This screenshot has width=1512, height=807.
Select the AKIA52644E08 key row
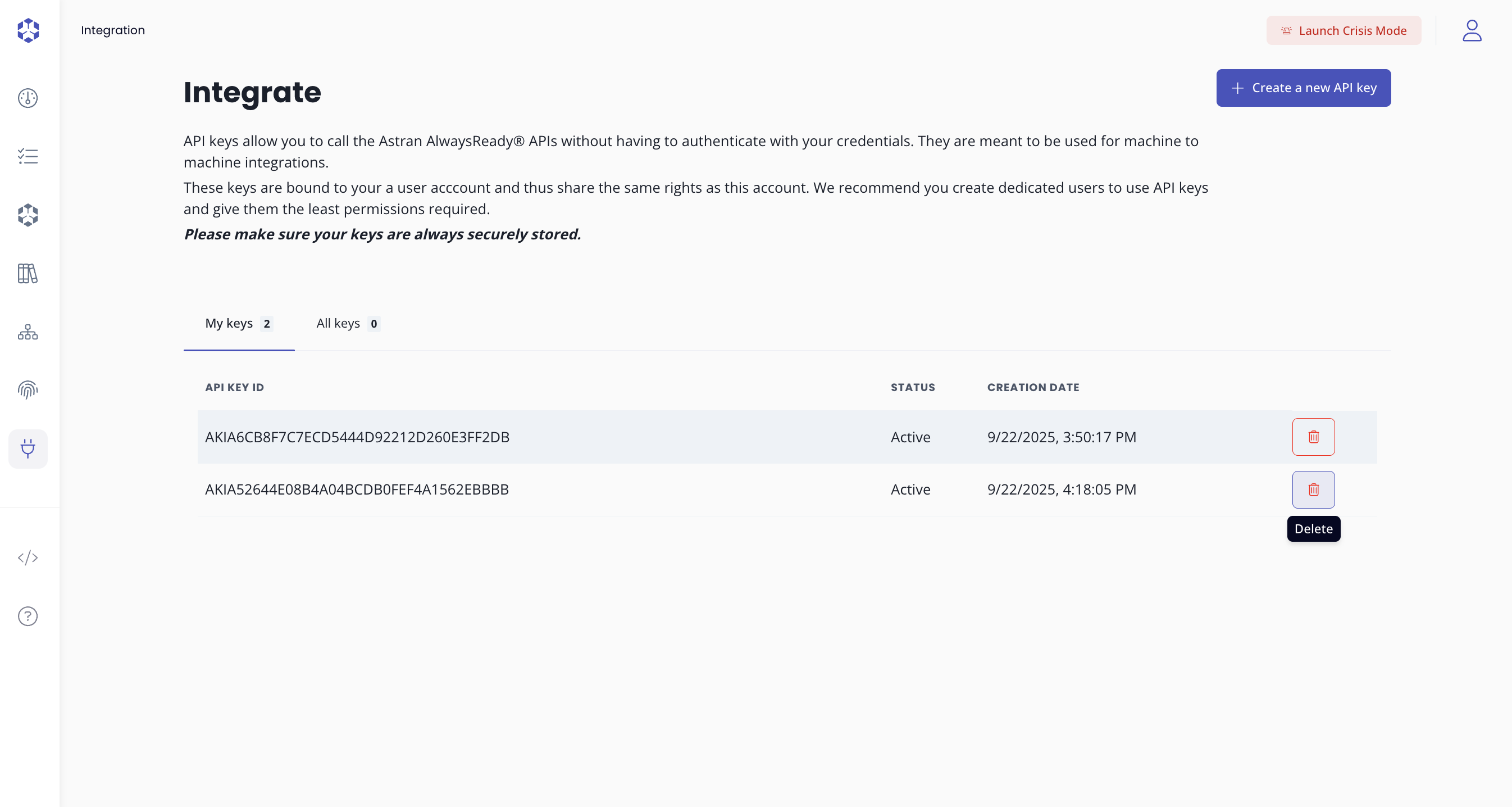coord(357,489)
